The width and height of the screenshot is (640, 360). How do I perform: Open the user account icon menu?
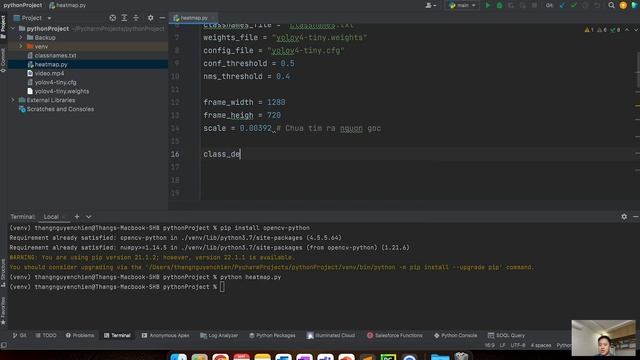430,5
